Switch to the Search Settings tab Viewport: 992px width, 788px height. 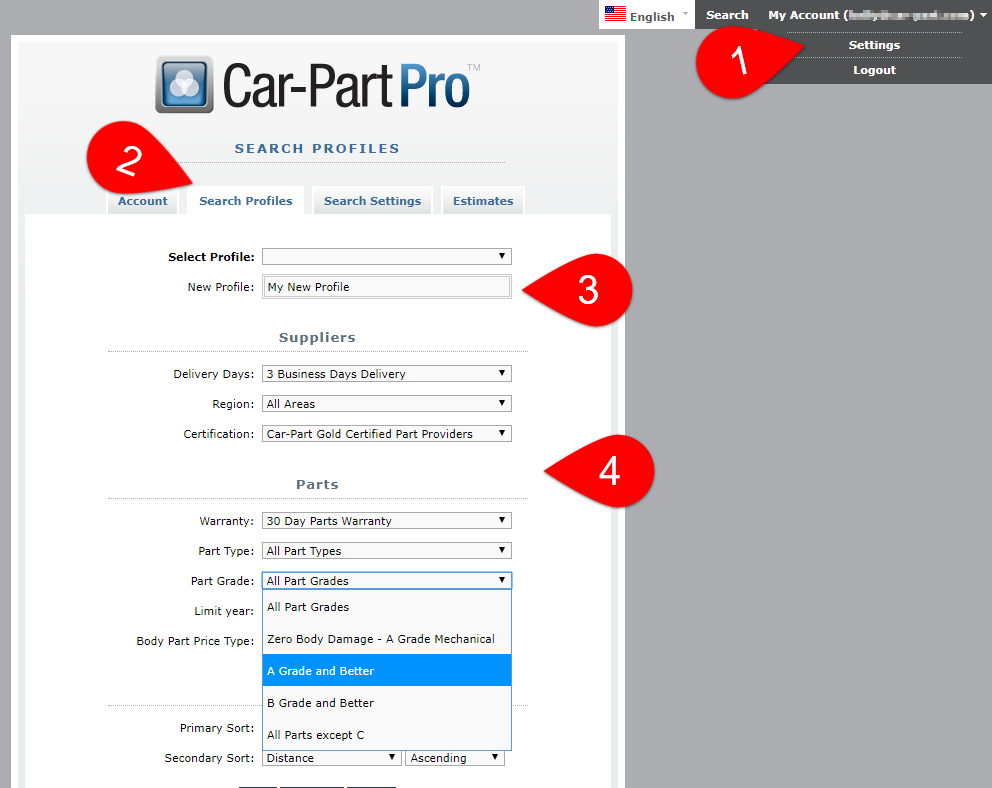coord(373,201)
